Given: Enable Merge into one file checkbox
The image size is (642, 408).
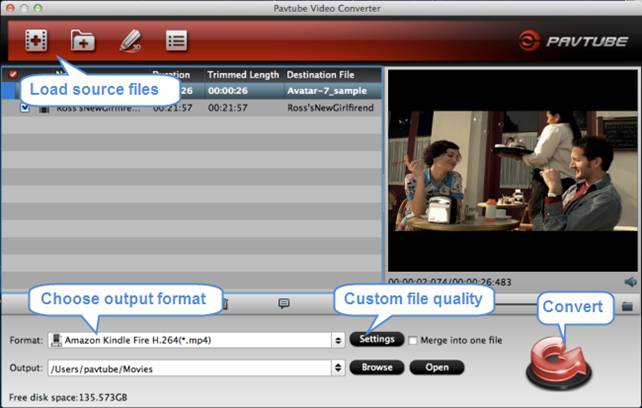Looking at the screenshot, I should point(413,340).
